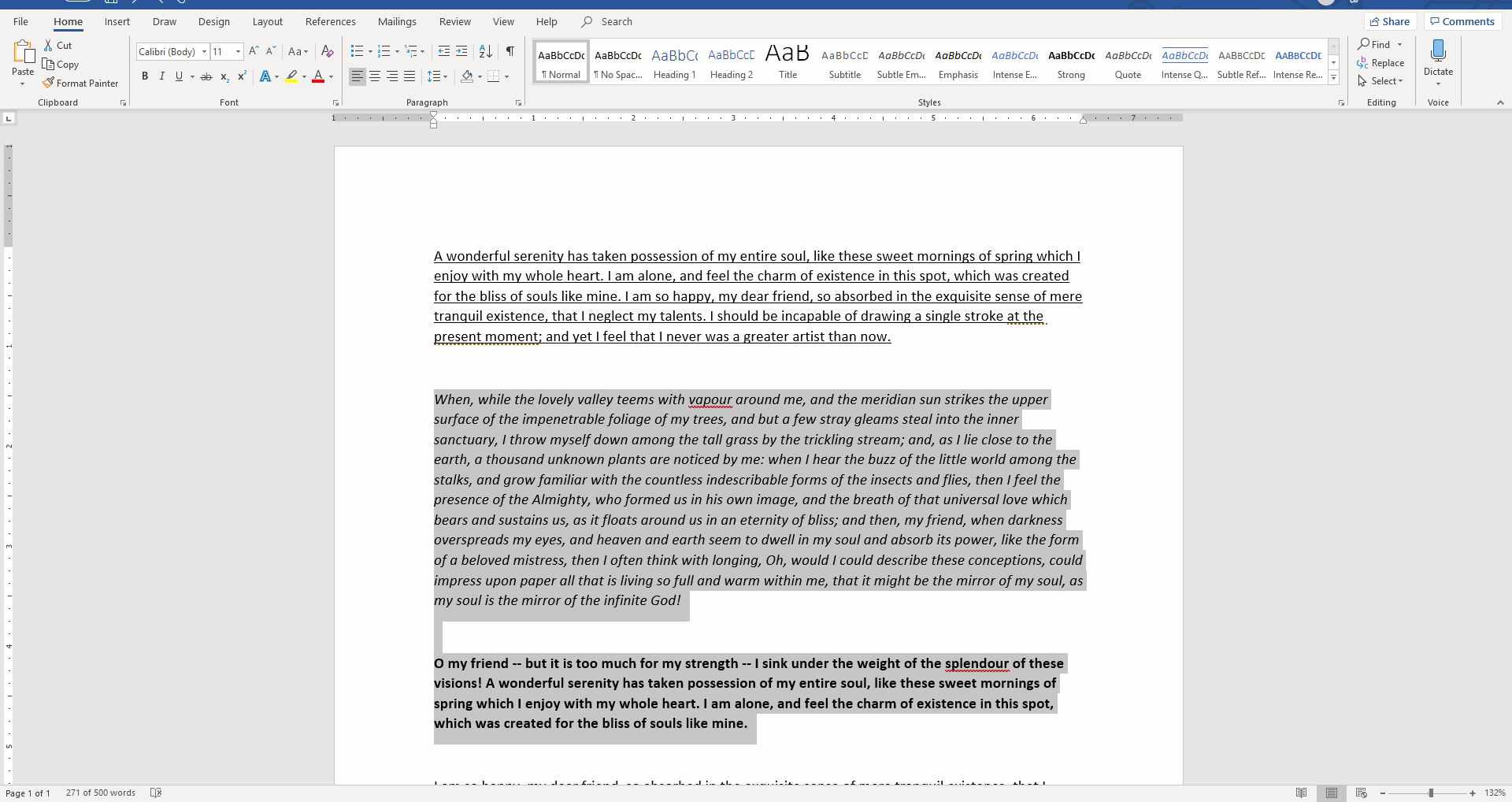Image resolution: width=1512 pixels, height=802 pixels.
Task: Open the Comments pane
Action: pyautogui.click(x=1462, y=21)
